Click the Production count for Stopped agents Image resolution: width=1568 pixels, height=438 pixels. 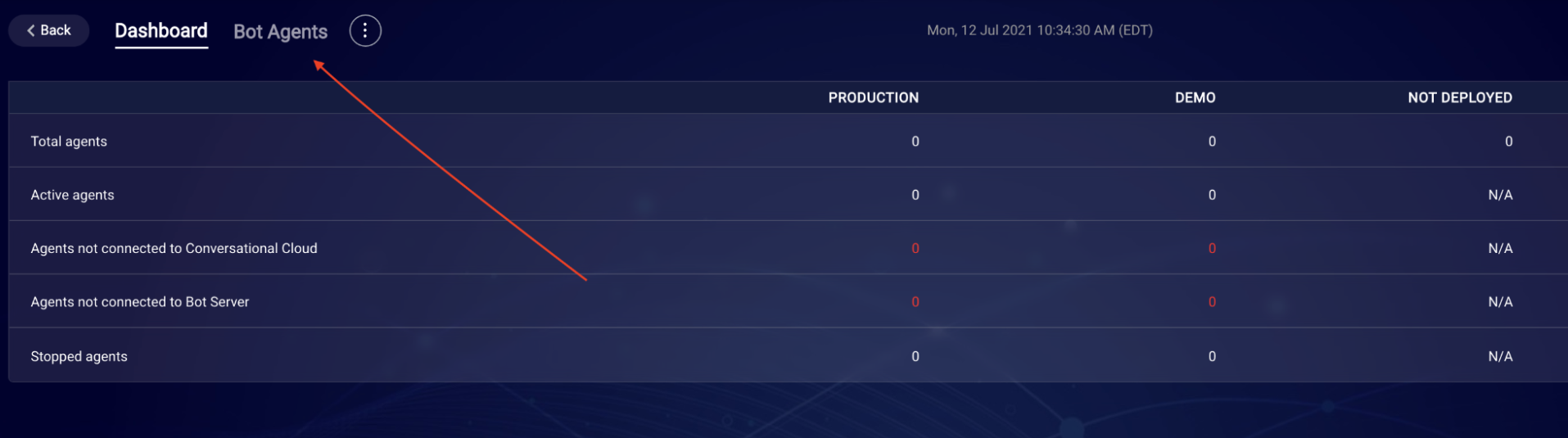click(915, 356)
